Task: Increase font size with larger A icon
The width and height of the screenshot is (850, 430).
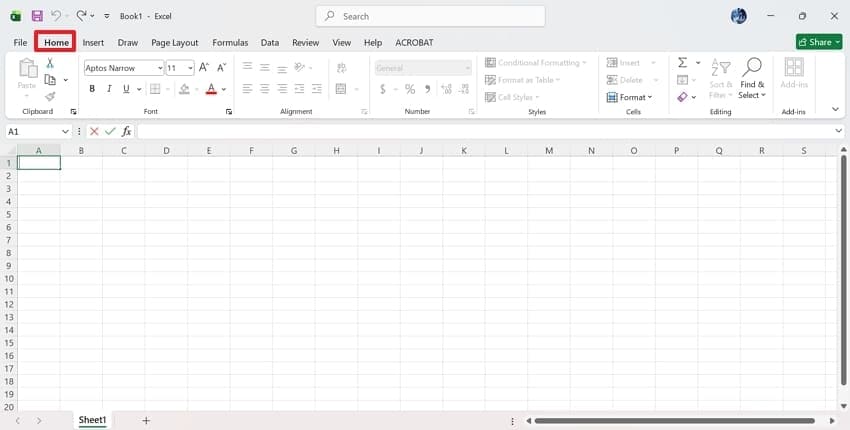Action: point(204,68)
